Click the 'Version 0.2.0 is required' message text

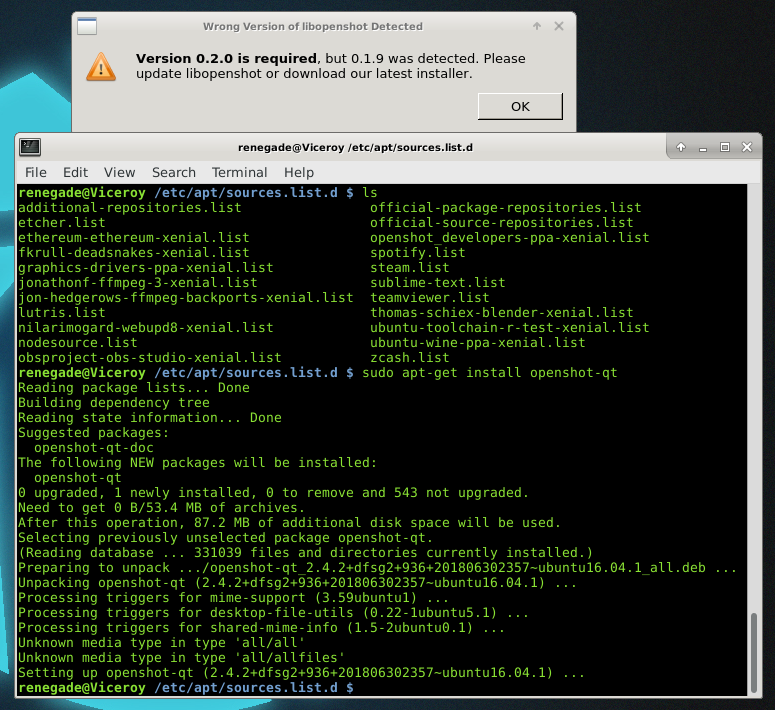226,58
